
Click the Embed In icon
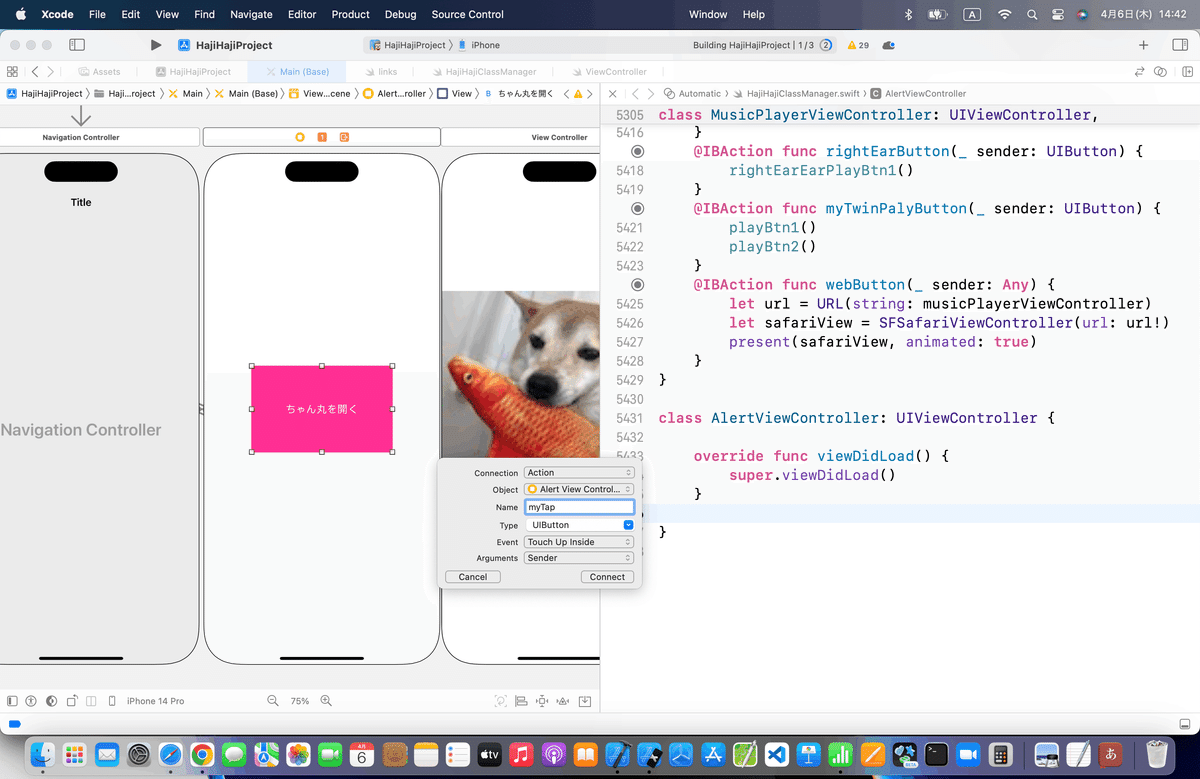pos(586,701)
